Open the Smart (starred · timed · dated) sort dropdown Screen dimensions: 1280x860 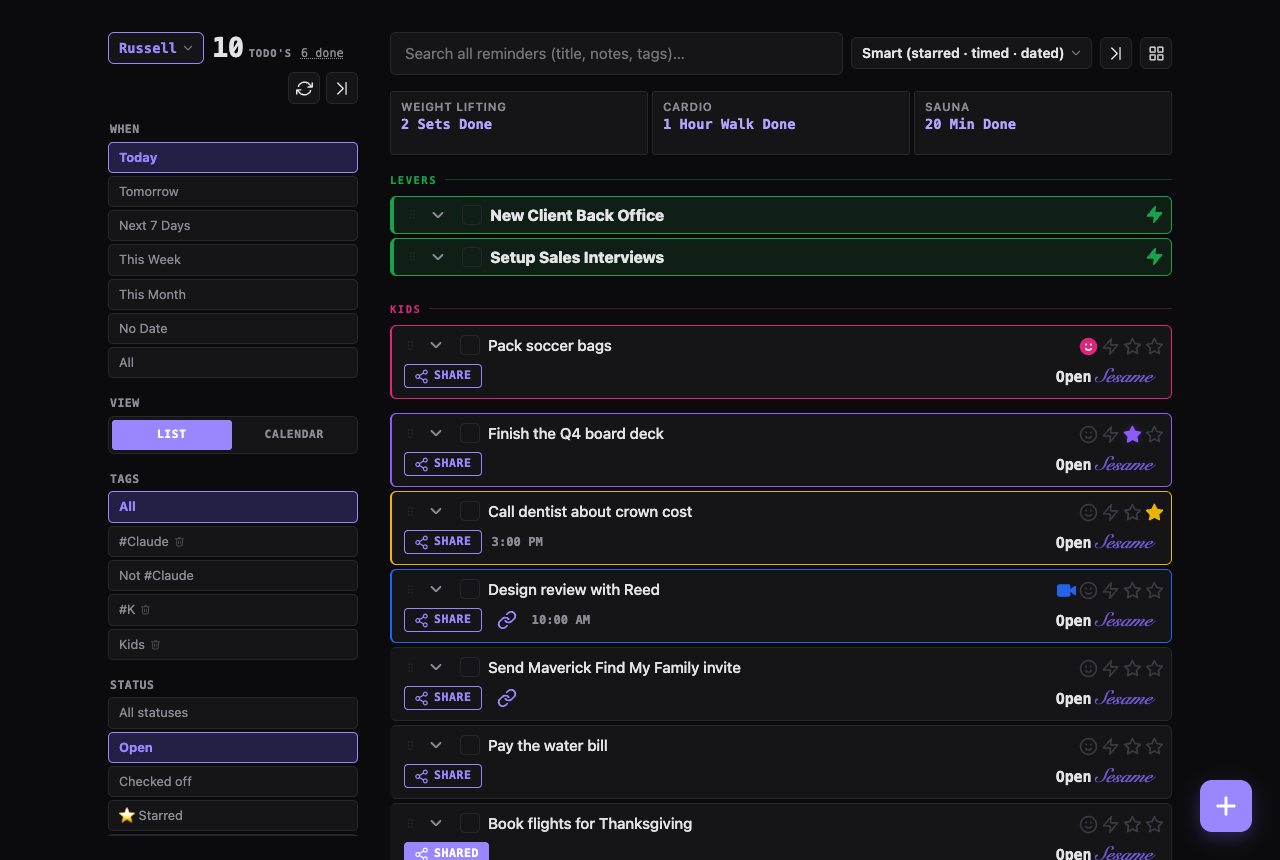(971, 53)
